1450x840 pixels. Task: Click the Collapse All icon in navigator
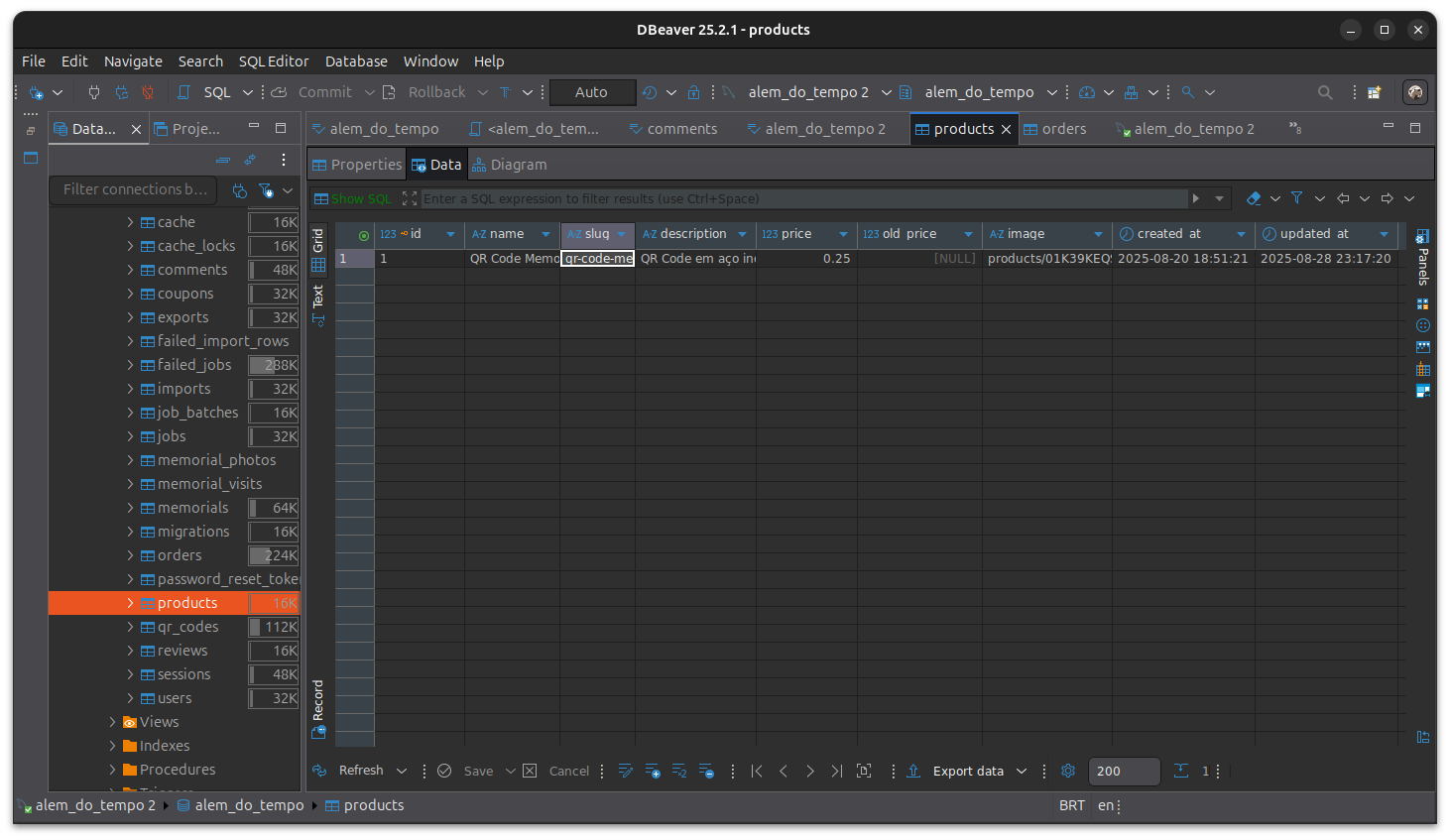pos(223,160)
